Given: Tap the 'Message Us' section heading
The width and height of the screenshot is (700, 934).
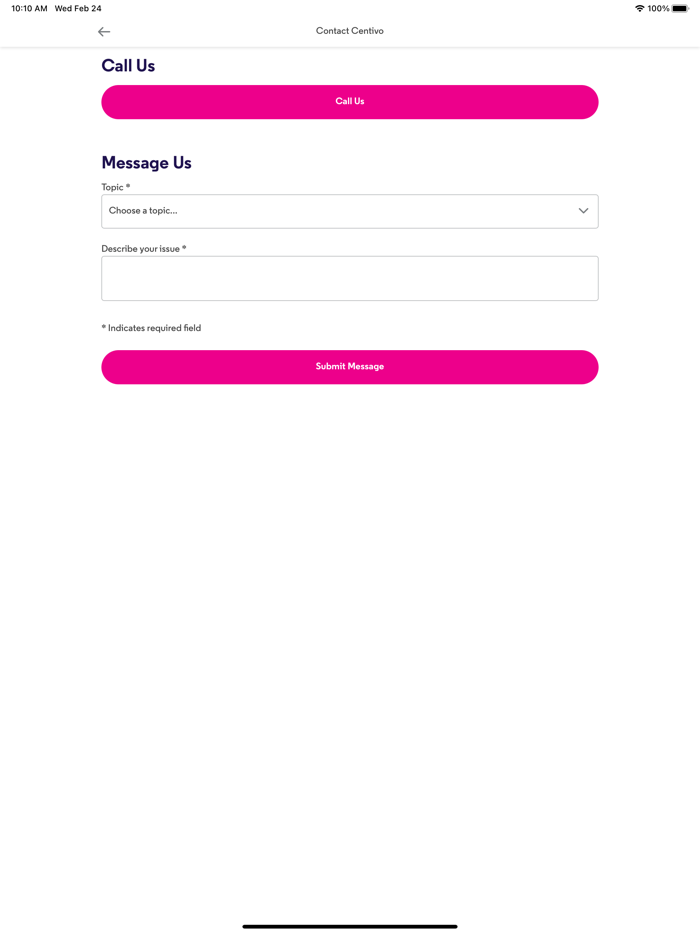Looking at the screenshot, I should click(147, 163).
